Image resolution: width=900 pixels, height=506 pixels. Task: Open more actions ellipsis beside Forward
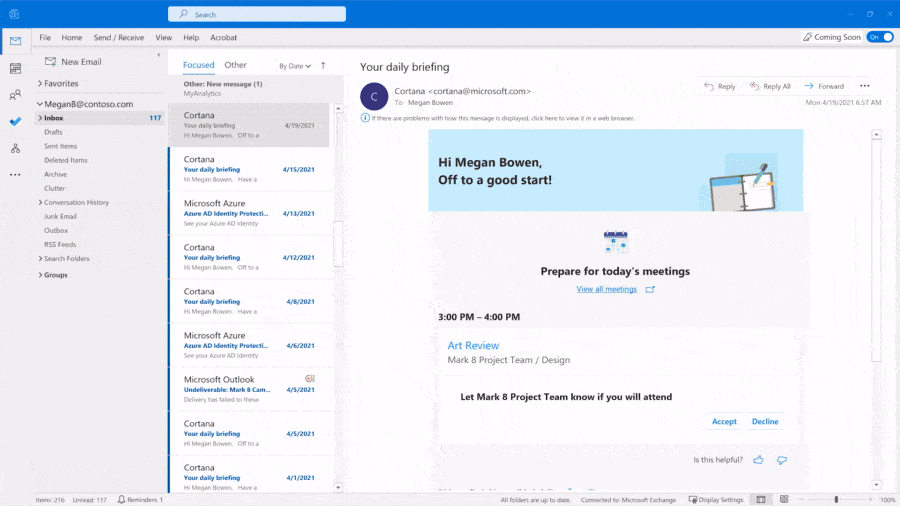click(865, 86)
